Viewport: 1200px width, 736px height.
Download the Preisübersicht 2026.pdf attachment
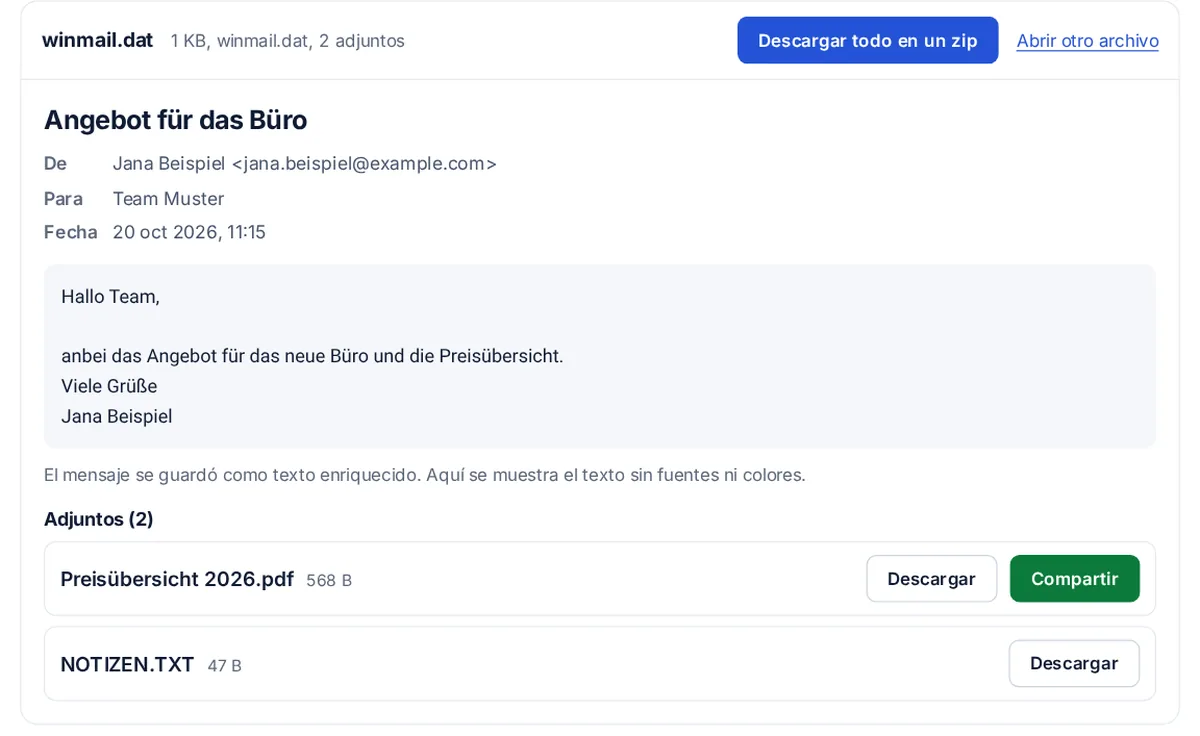coord(931,579)
